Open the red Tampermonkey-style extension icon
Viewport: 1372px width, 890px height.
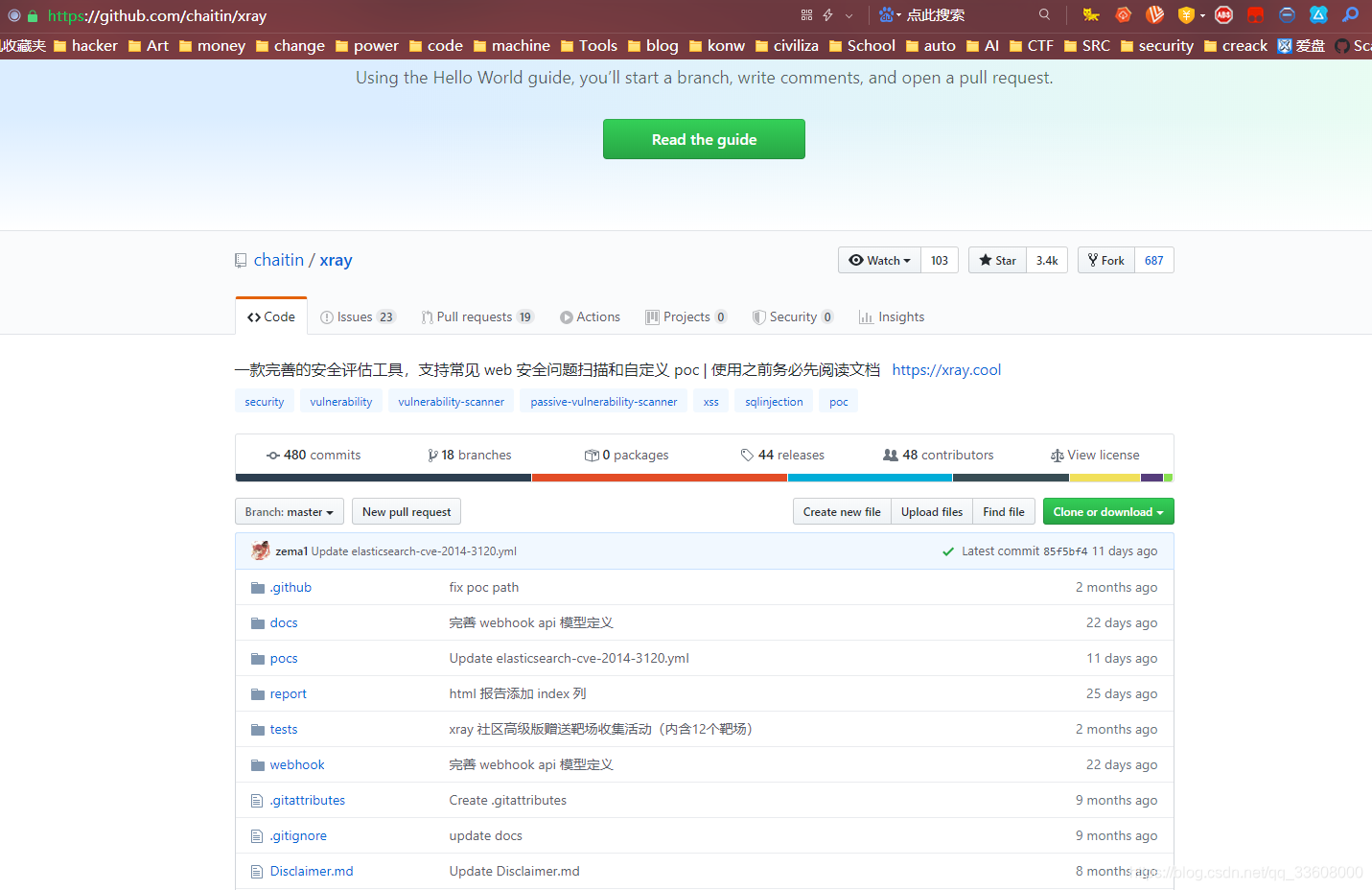coord(1255,14)
